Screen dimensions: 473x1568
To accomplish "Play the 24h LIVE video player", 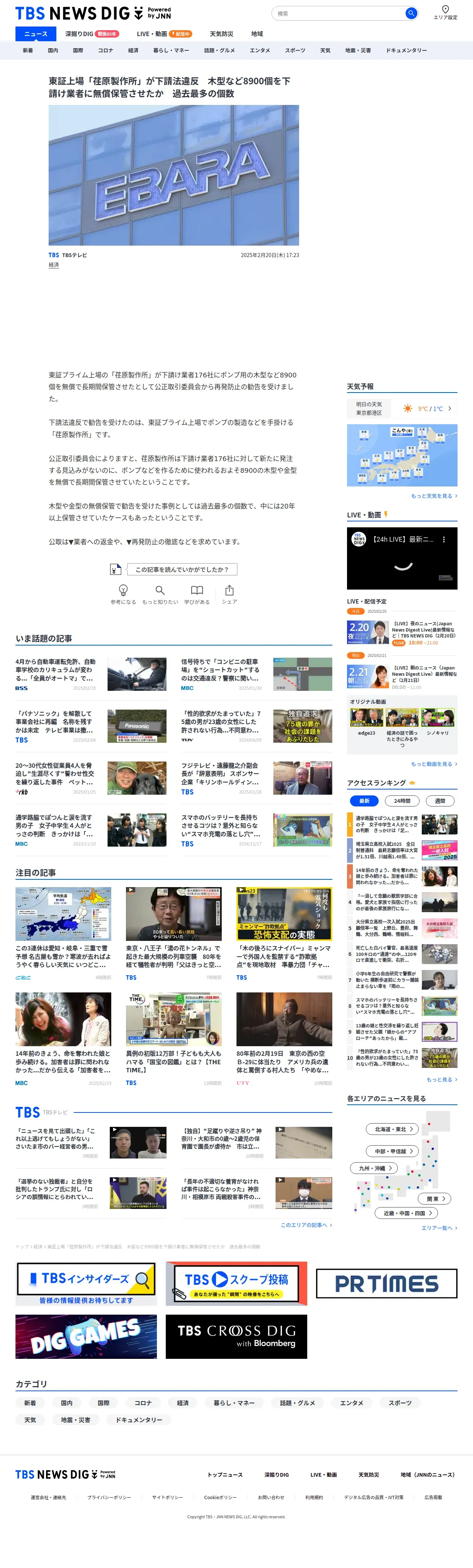I will coord(402,558).
